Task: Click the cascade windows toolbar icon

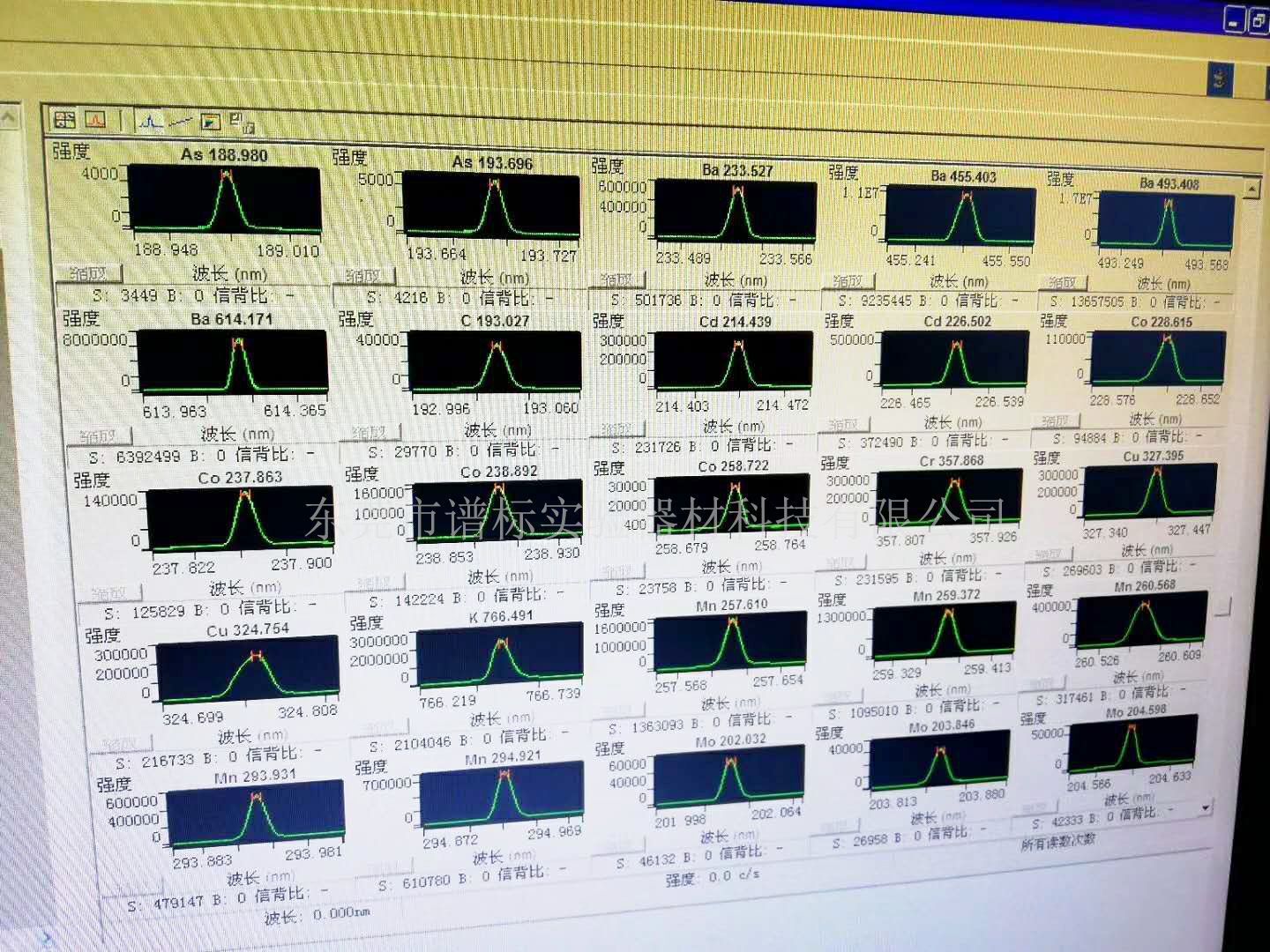Action: 239,122
